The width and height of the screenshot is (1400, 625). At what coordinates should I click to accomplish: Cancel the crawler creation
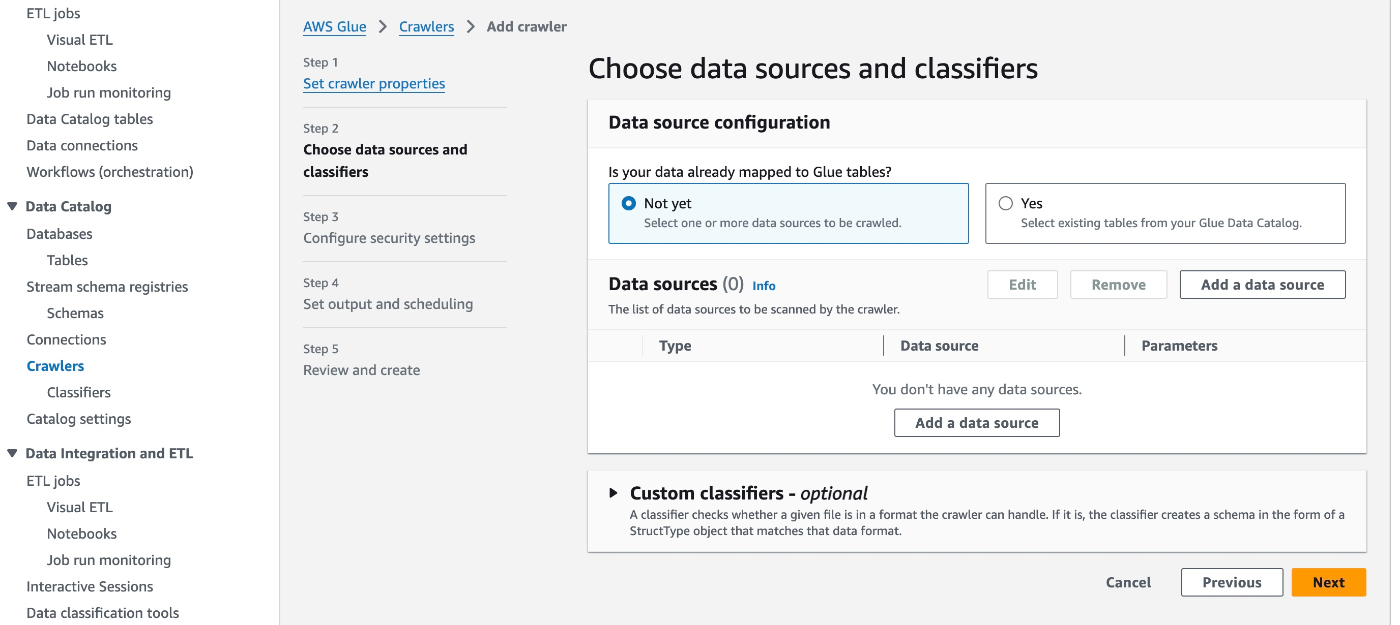click(1128, 582)
